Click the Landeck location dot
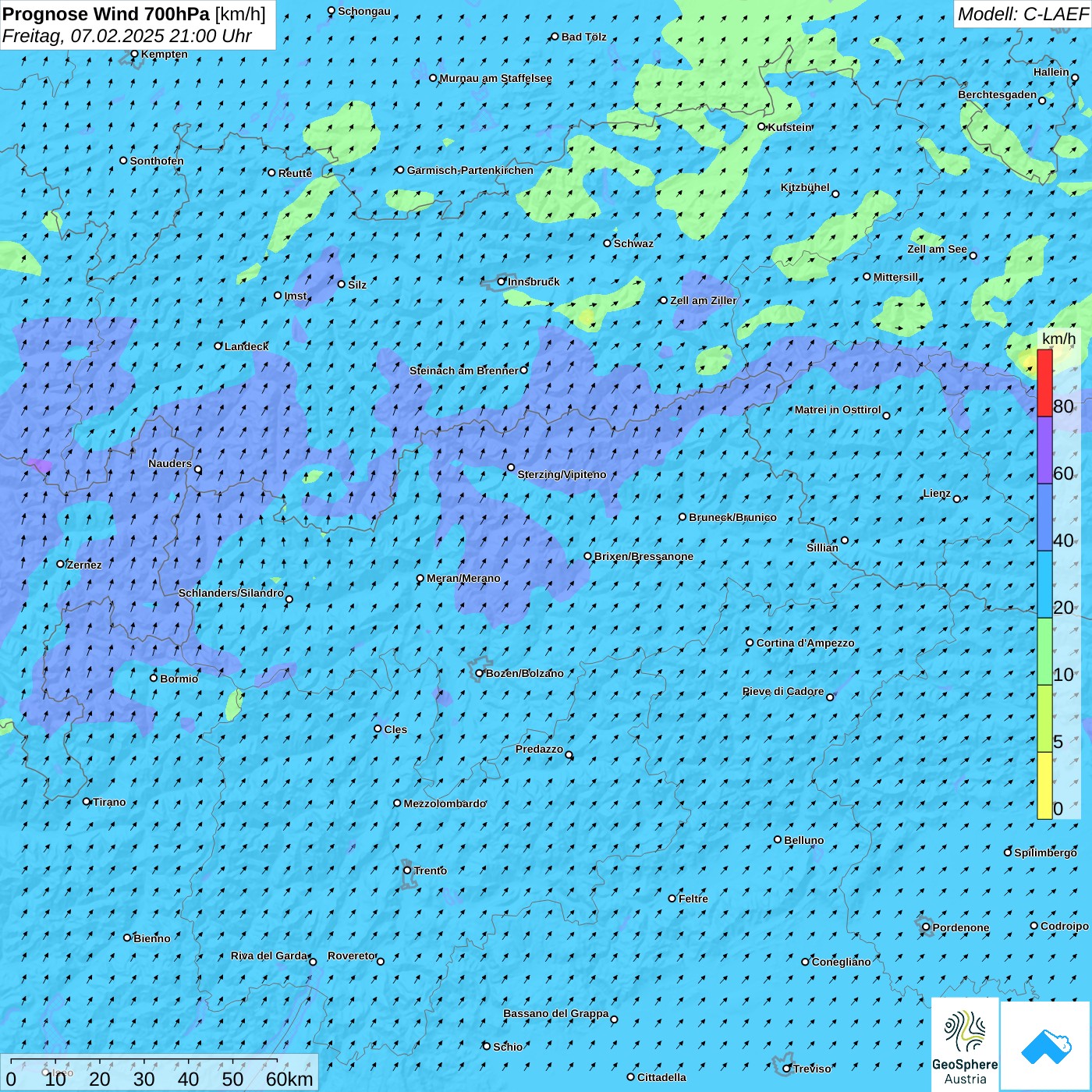The image size is (1092, 1092). (x=218, y=346)
